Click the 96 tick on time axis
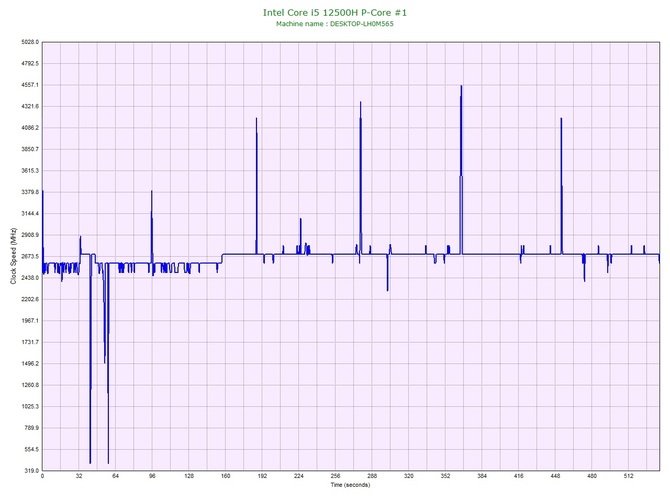This screenshot has width=670, height=502. [152, 476]
